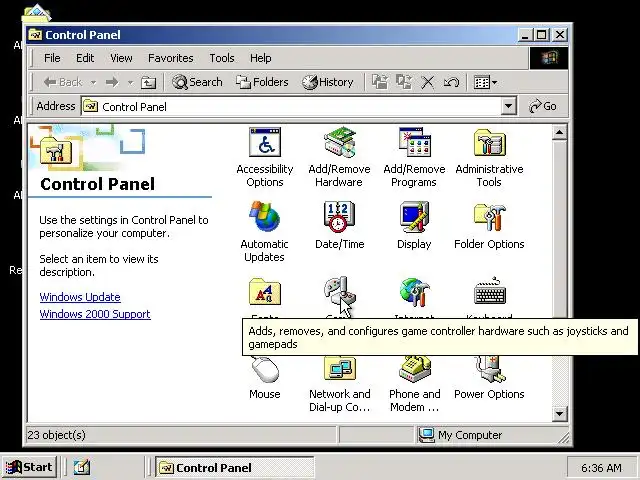Image resolution: width=640 pixels, height=480 pixels.
Task: Open the File menu
Action: coord(52,58)
